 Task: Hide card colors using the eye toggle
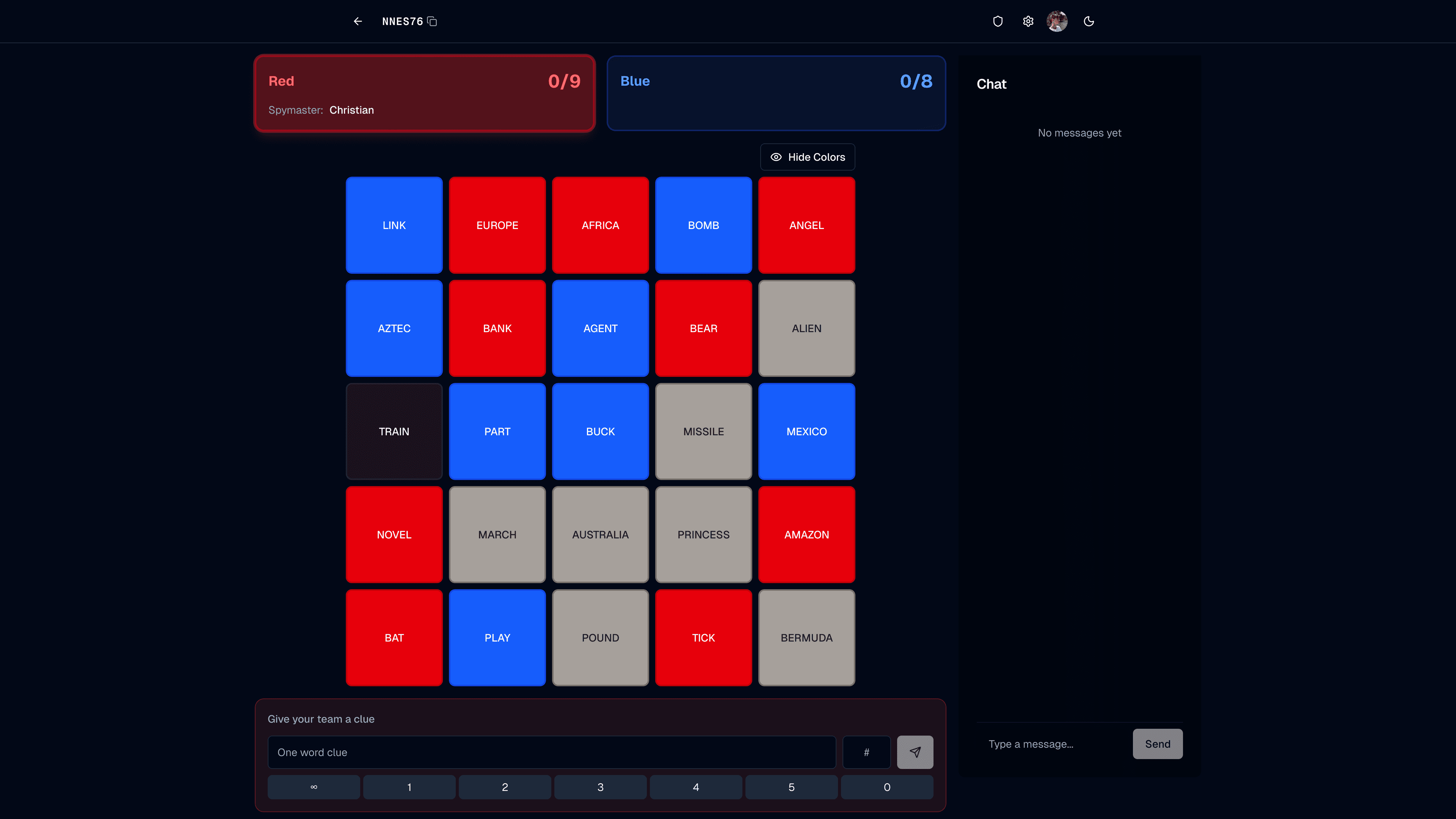807,157
